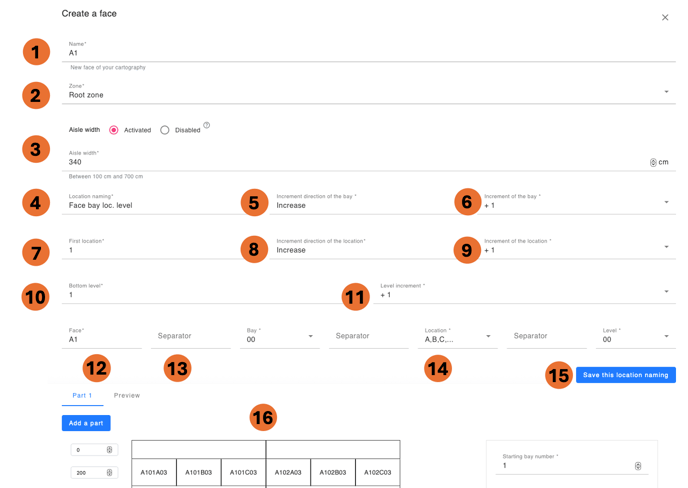
Task: Expand the Increment of the bay dropdown
Action: (666, 202)
